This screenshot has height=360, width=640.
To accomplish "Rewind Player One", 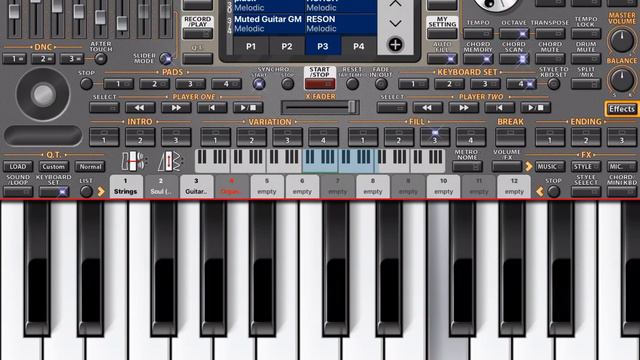I will click(x=140, y=108).
